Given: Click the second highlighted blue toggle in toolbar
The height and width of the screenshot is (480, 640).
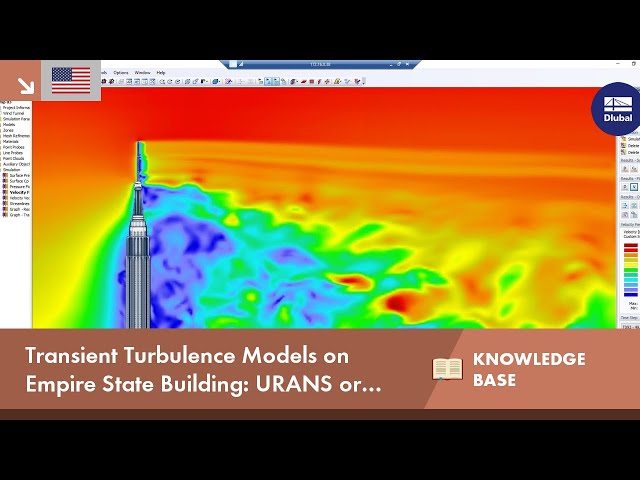Looking at the screenshot, I should pos(276,82).
